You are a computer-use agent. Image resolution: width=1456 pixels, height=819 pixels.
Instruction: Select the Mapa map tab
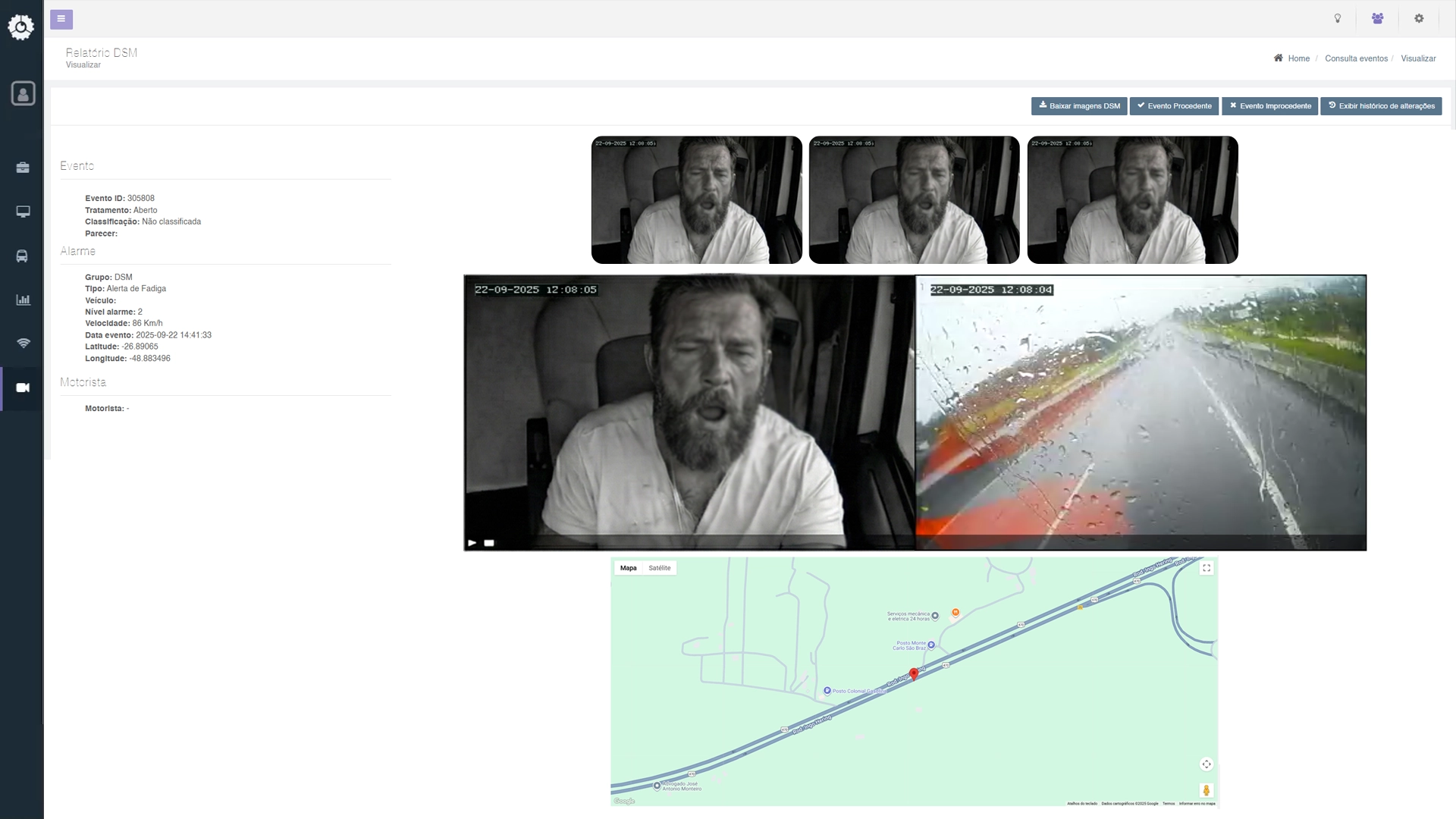pyautogui.click(x=628, y=568)
